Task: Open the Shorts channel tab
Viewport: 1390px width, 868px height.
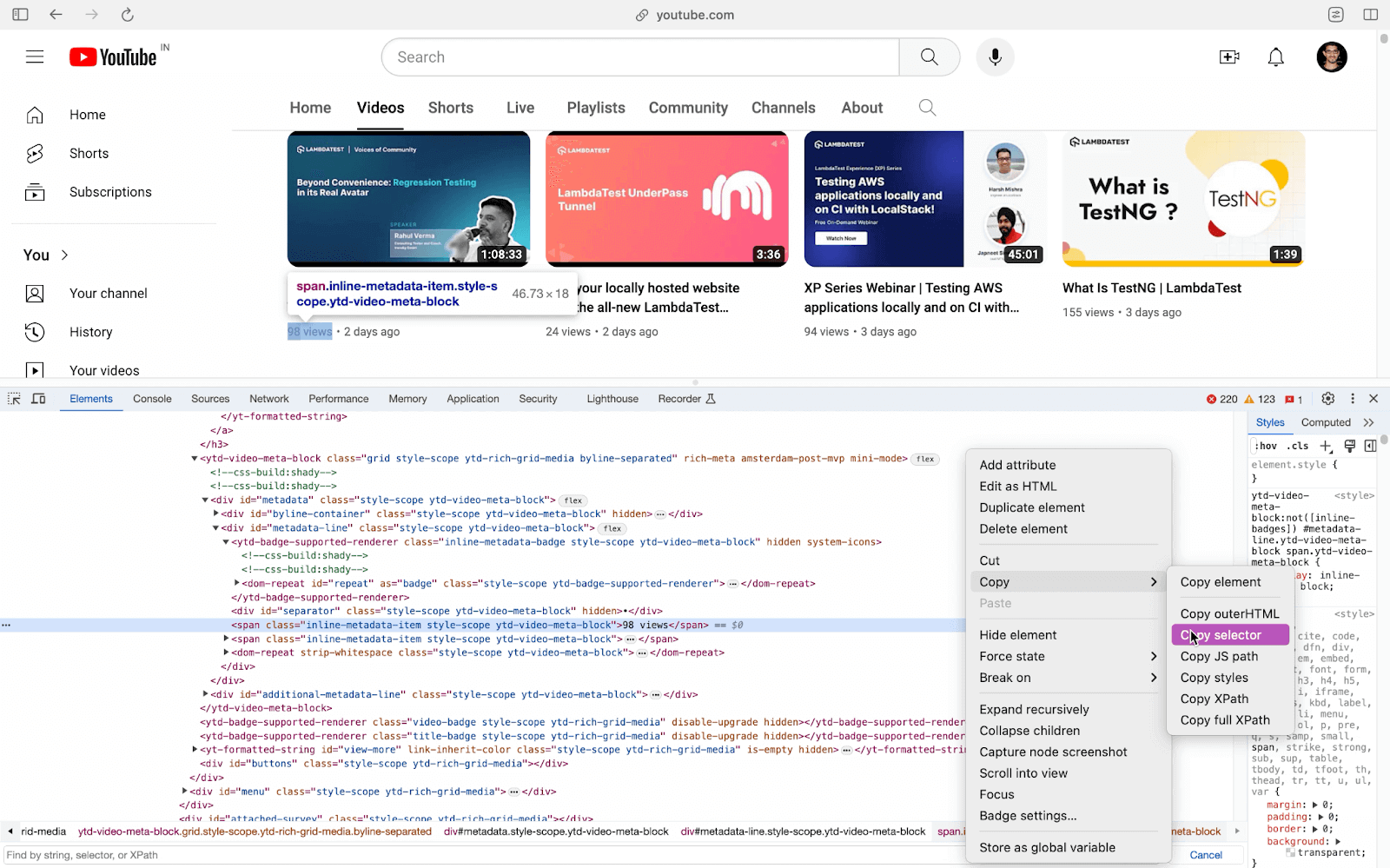Action: point(450,108)
